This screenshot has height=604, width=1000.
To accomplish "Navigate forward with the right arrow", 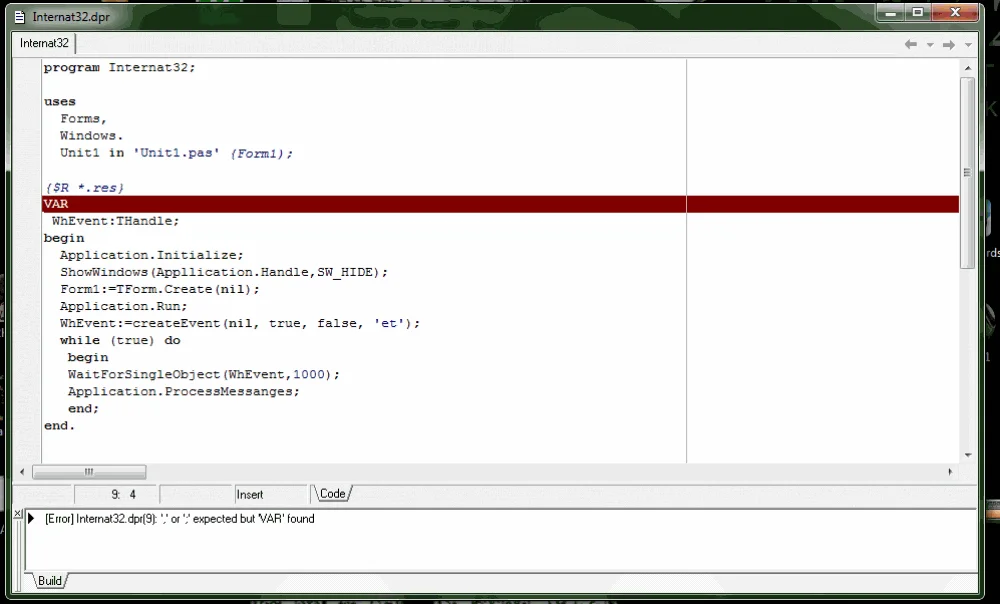I will [949, 45].
